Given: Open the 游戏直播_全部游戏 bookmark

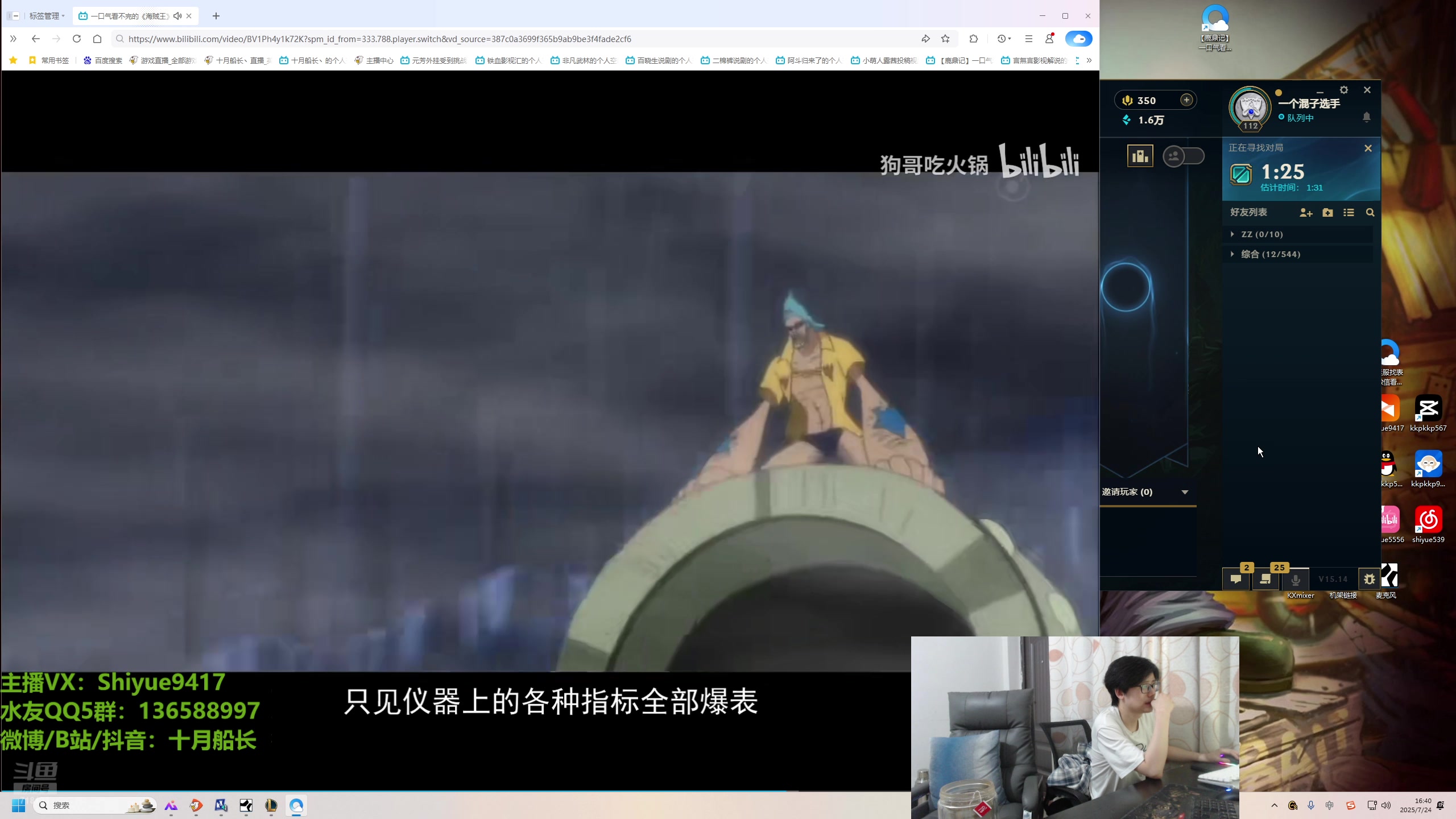Looking at the screenshot, I should tap(163, 60).
